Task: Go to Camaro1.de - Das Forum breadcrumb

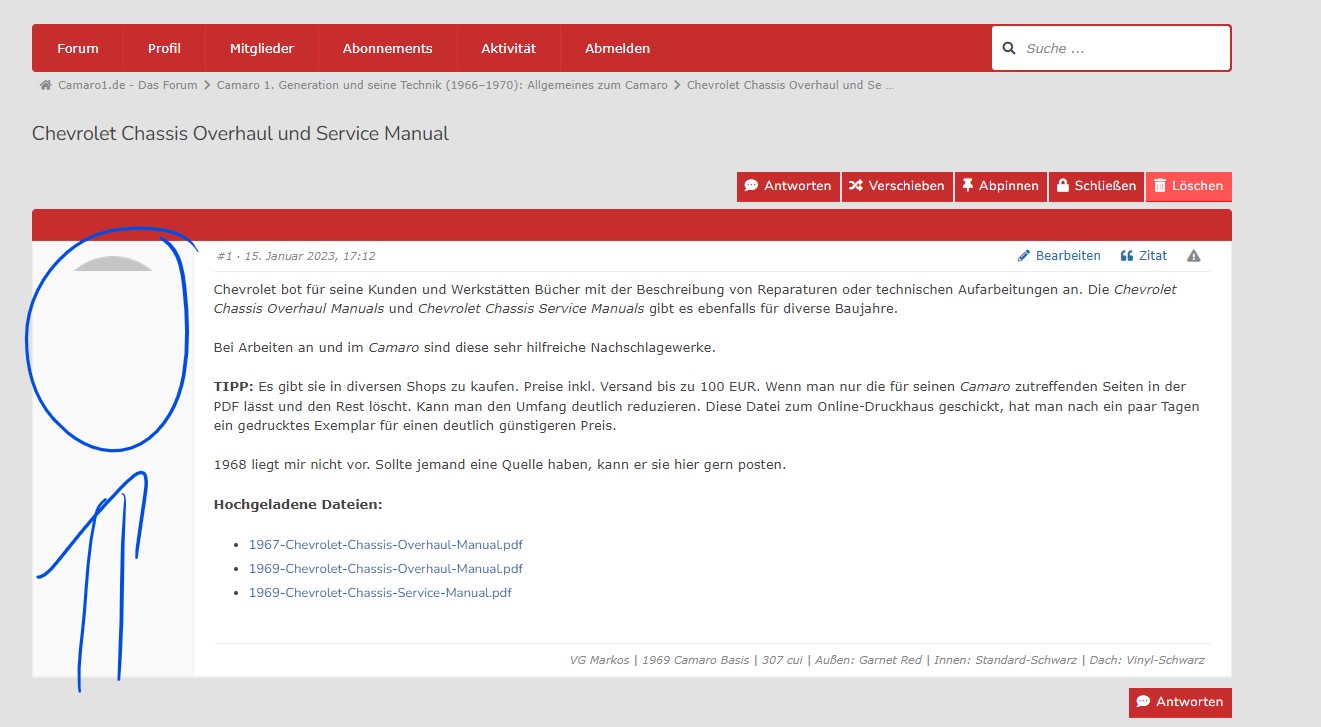Action: [x=127, y=85]
